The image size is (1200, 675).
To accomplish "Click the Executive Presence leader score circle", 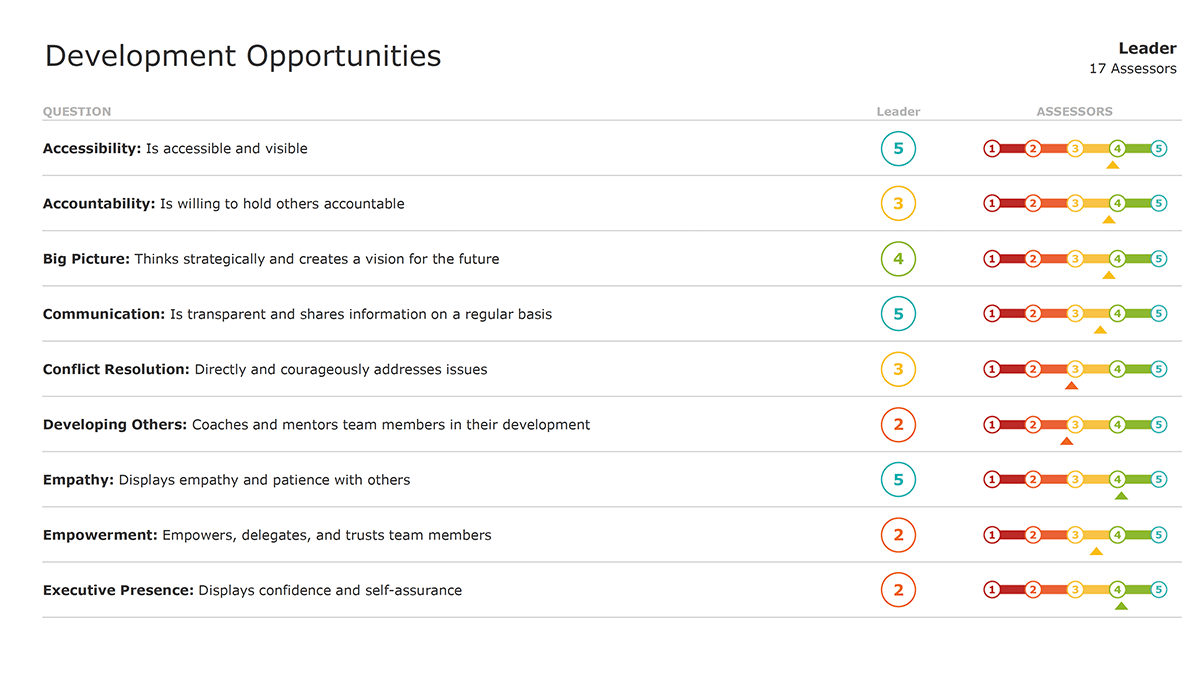I will point(898,590).
